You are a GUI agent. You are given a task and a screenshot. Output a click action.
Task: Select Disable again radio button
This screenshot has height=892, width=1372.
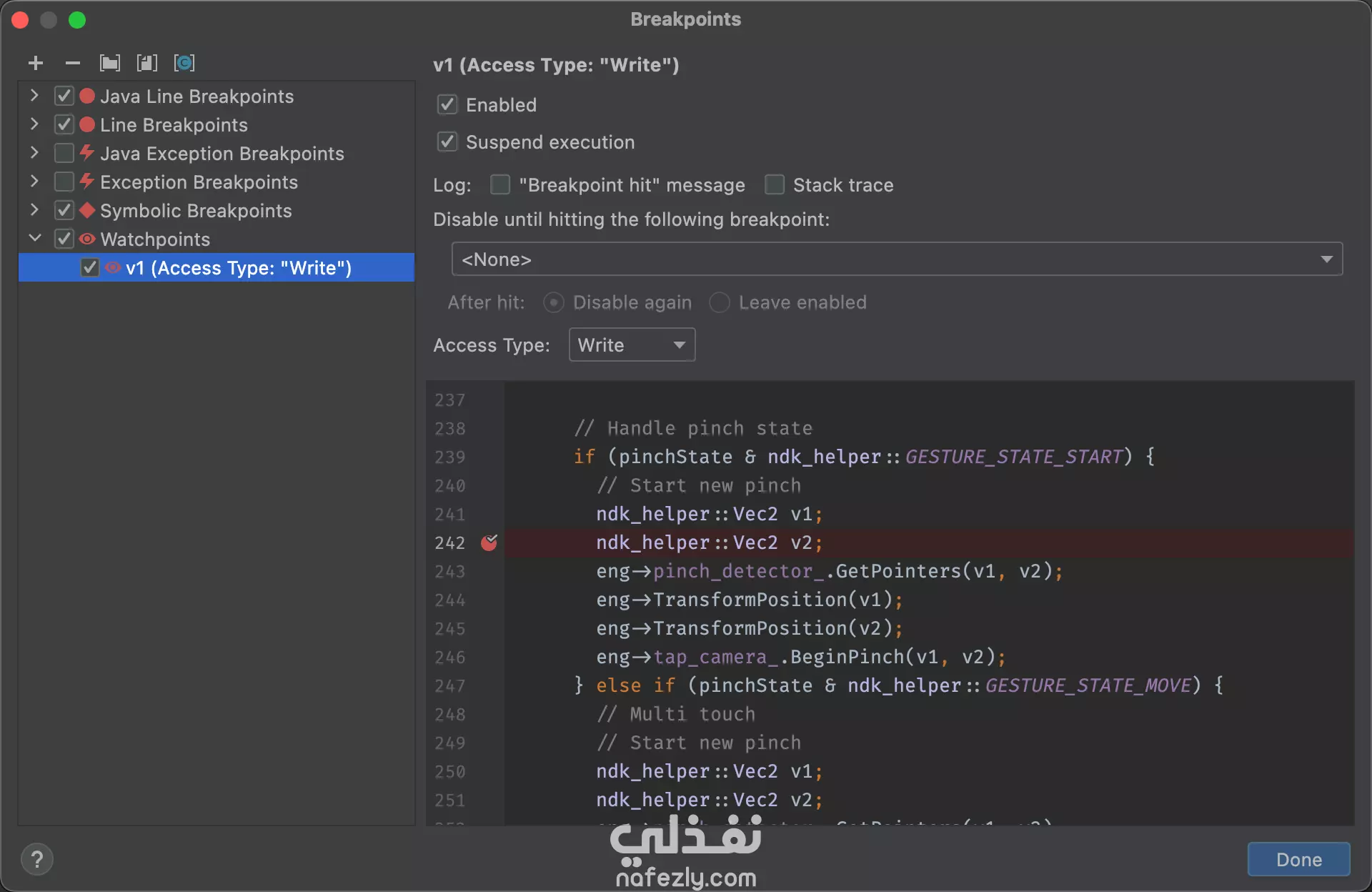point(553,302)
